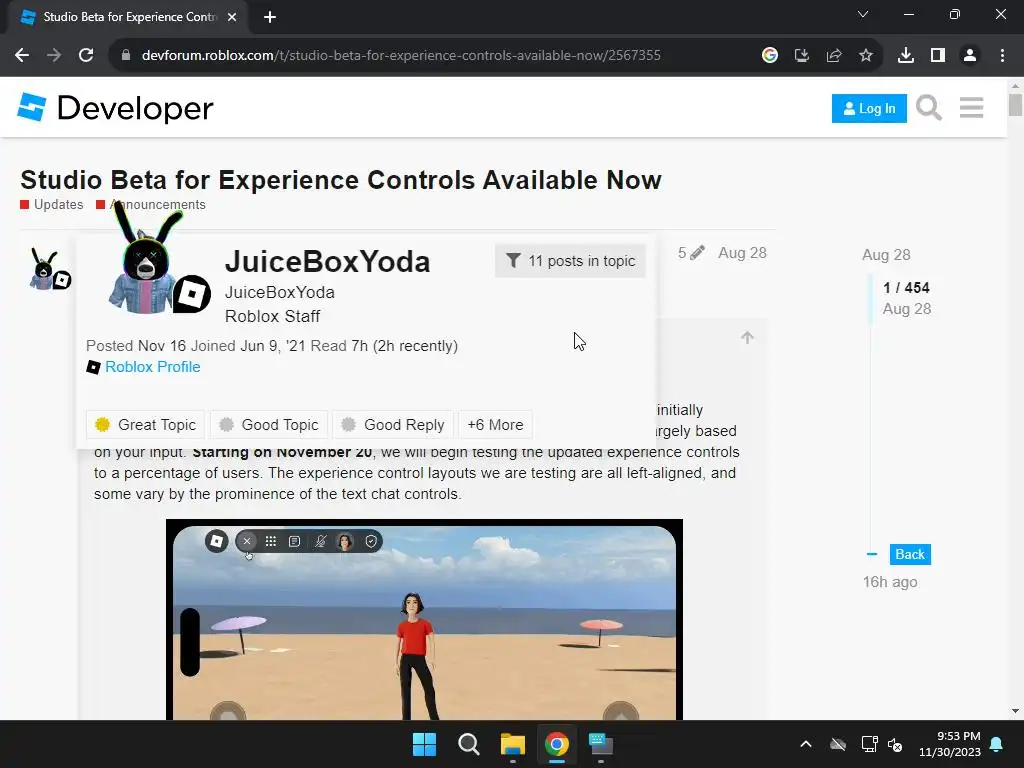Expand hidden system tray icons
Screen dimensions: 1024x768
(806, 744)
